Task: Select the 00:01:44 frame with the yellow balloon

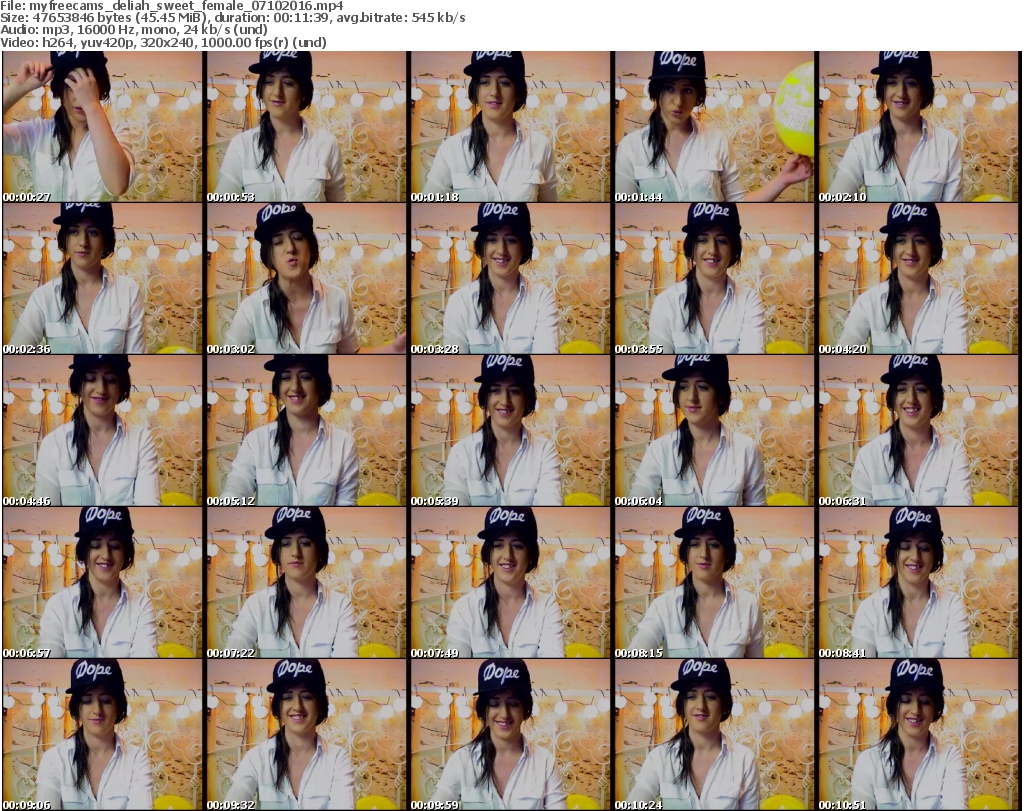Action: (714, 127)
